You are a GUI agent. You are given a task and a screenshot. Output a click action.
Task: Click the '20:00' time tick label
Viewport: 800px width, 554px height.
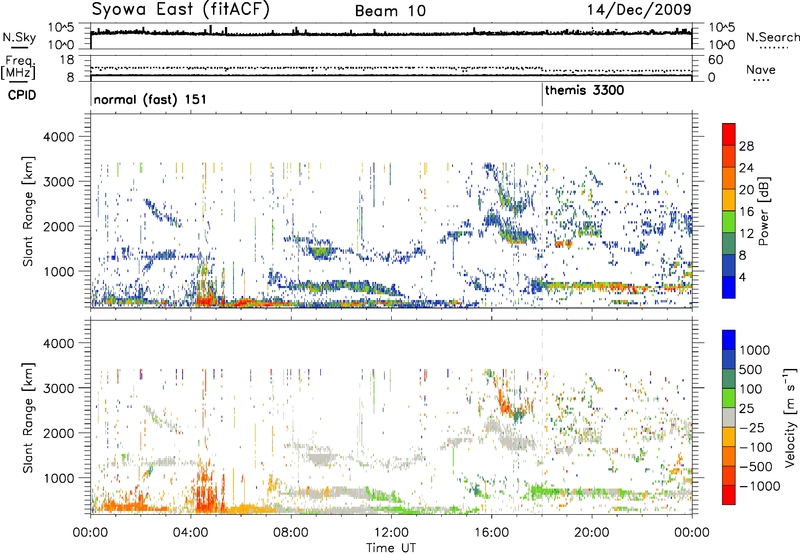point(591,533)
